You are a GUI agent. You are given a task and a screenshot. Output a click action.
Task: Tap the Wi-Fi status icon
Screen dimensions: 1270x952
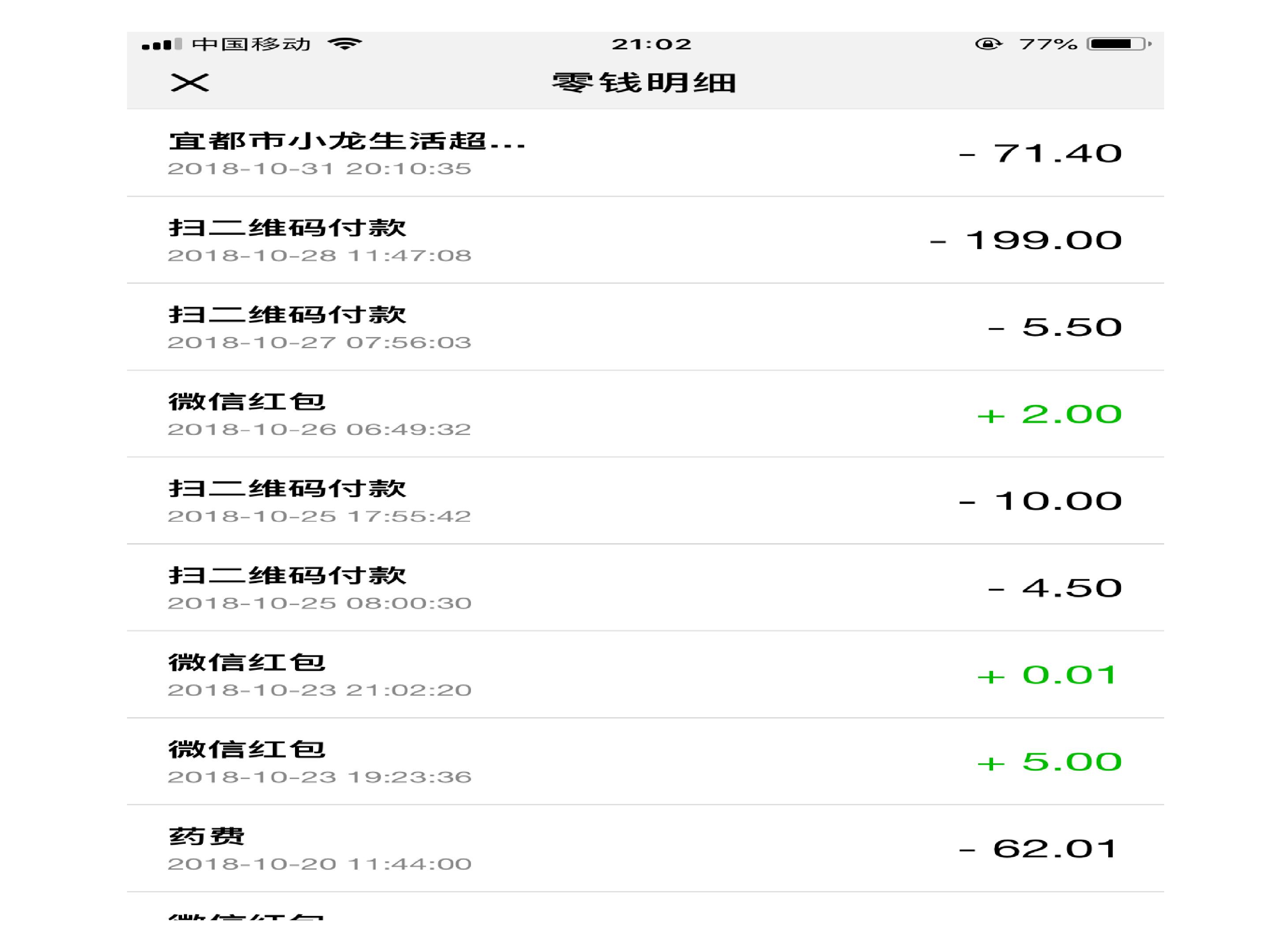tap(344, 44)
